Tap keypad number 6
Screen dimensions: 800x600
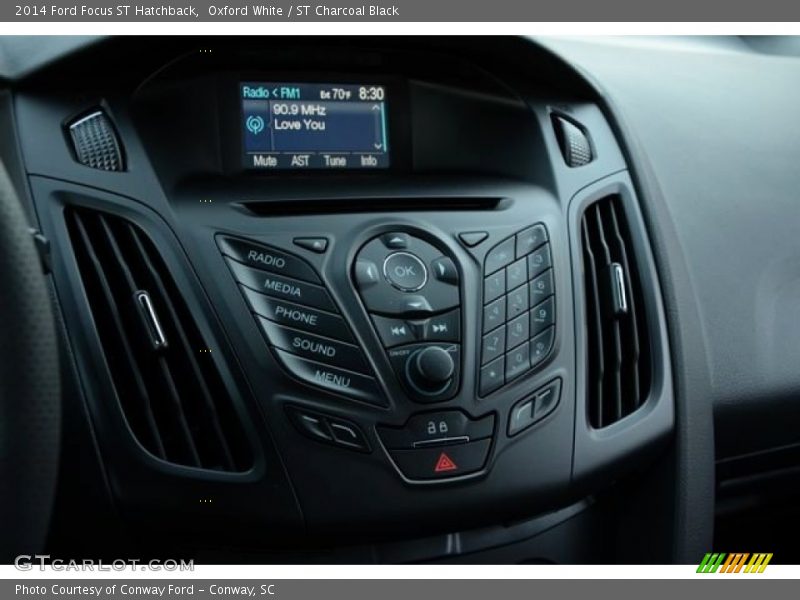(x=541, y=289)
